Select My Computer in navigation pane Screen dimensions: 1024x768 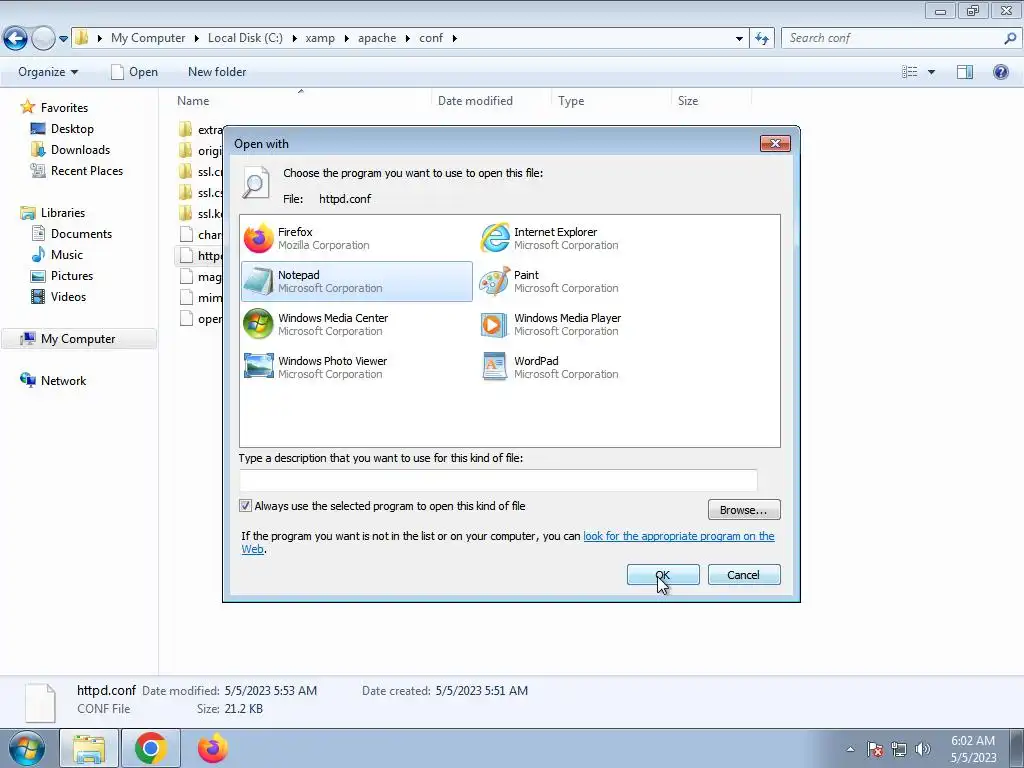(78, 339)
